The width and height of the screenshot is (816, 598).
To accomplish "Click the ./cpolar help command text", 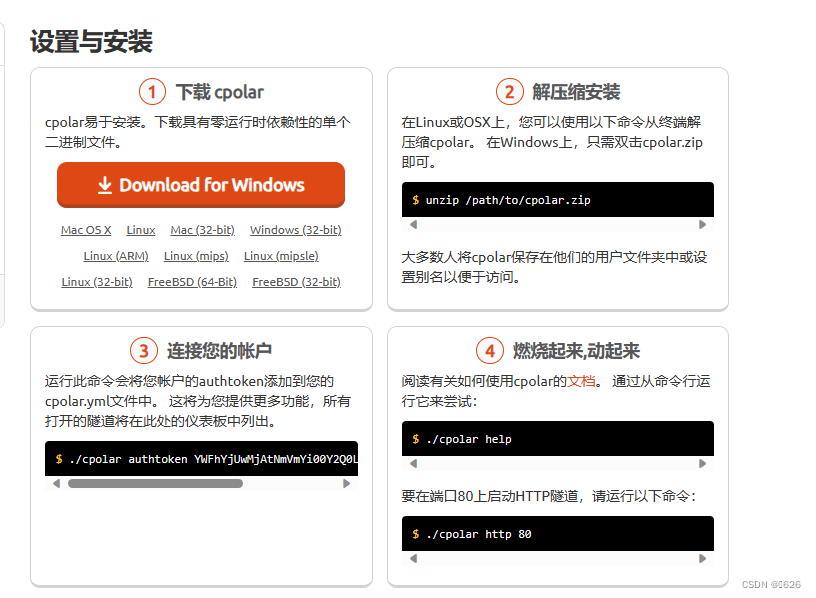I will tap(468, 439).
